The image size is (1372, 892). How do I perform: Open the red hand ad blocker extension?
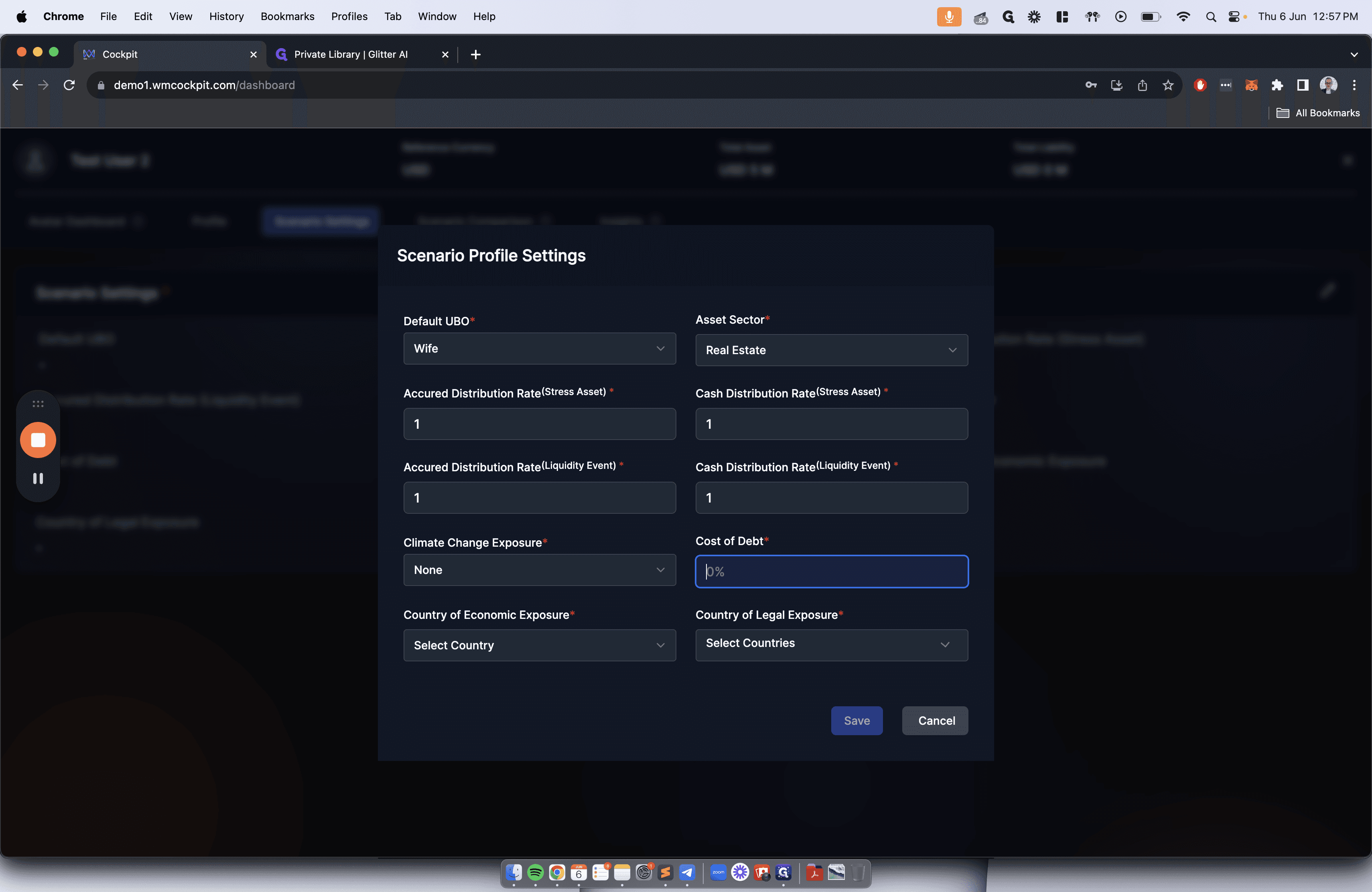tap(1200, 85)
